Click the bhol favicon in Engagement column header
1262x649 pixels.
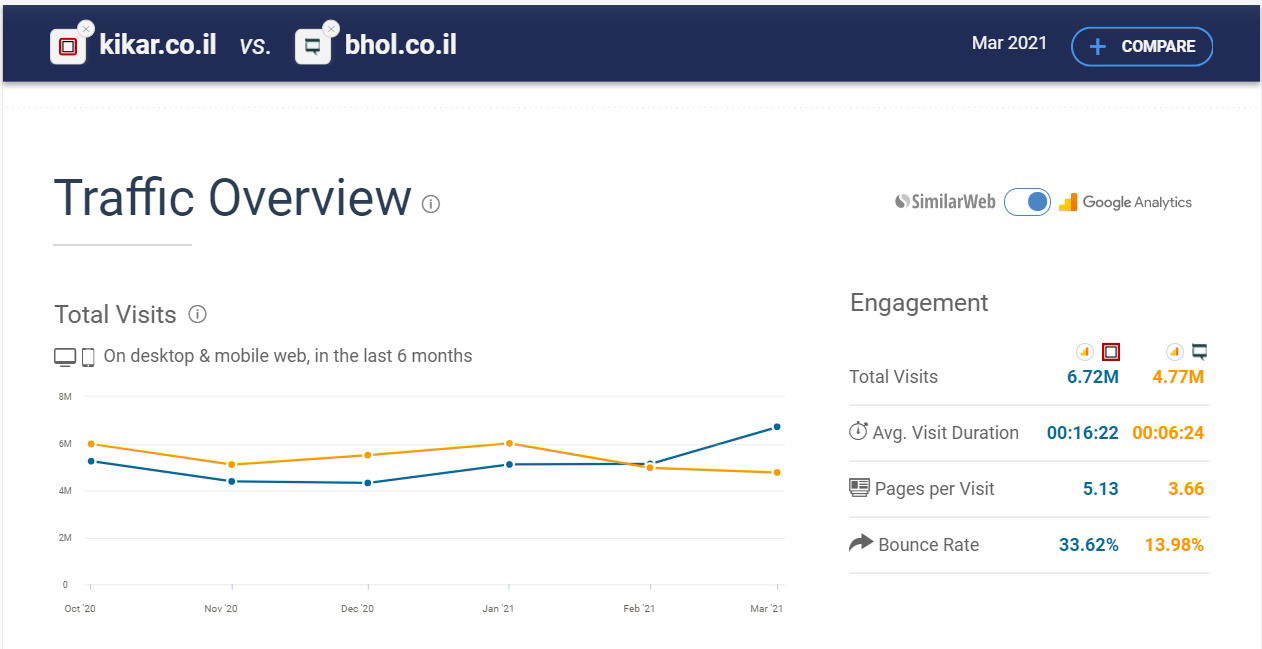1200,351
